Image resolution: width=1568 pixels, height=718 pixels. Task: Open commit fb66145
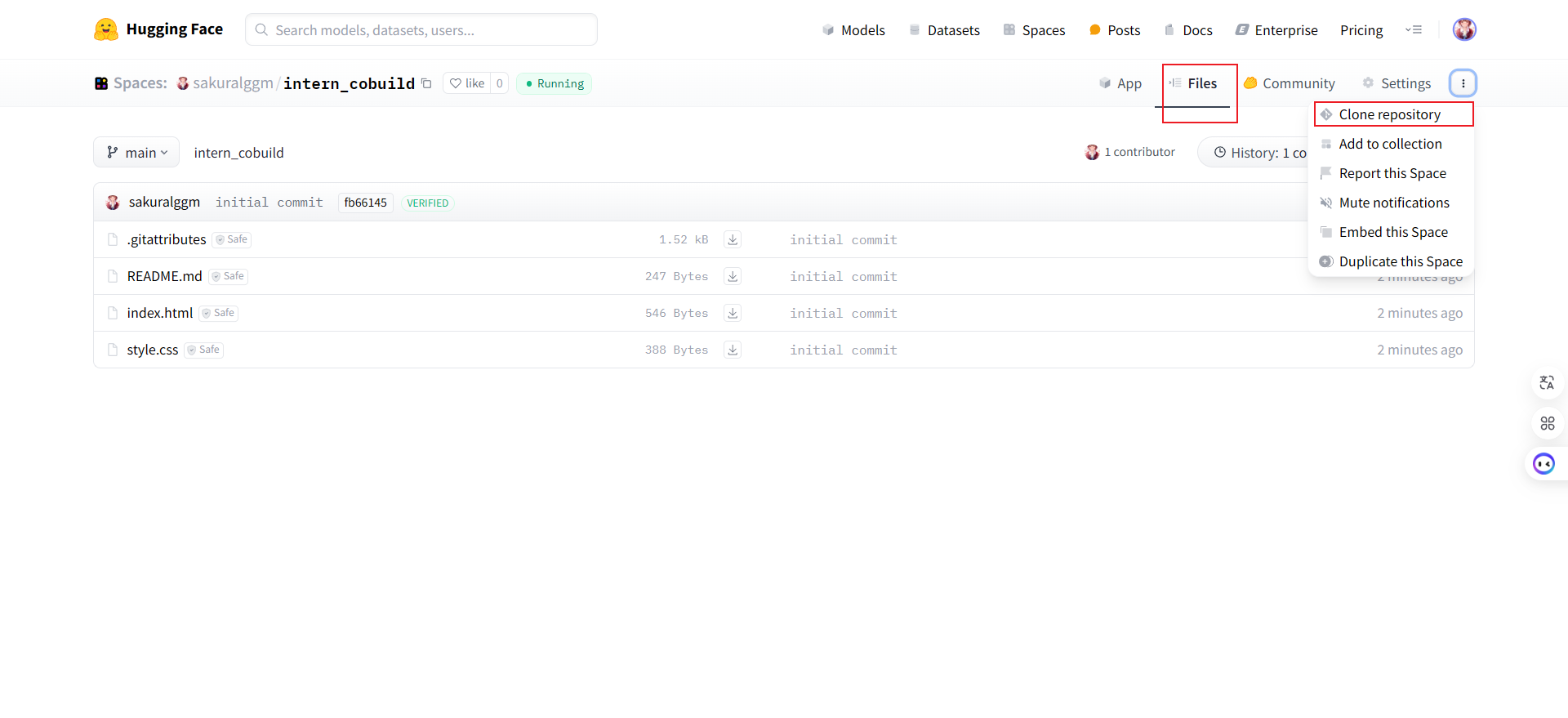(x=366, y=203)
